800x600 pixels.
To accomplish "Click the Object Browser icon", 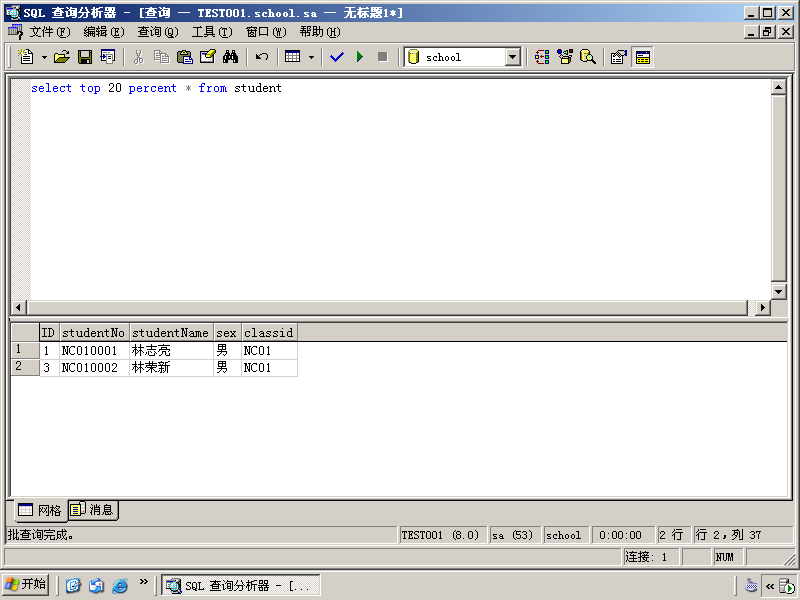I will pyautogui.click(x=565, y=57).
